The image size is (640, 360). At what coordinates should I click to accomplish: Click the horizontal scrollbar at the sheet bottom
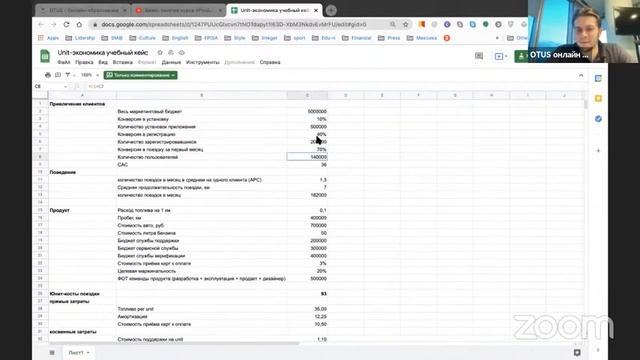pos(174,343)
